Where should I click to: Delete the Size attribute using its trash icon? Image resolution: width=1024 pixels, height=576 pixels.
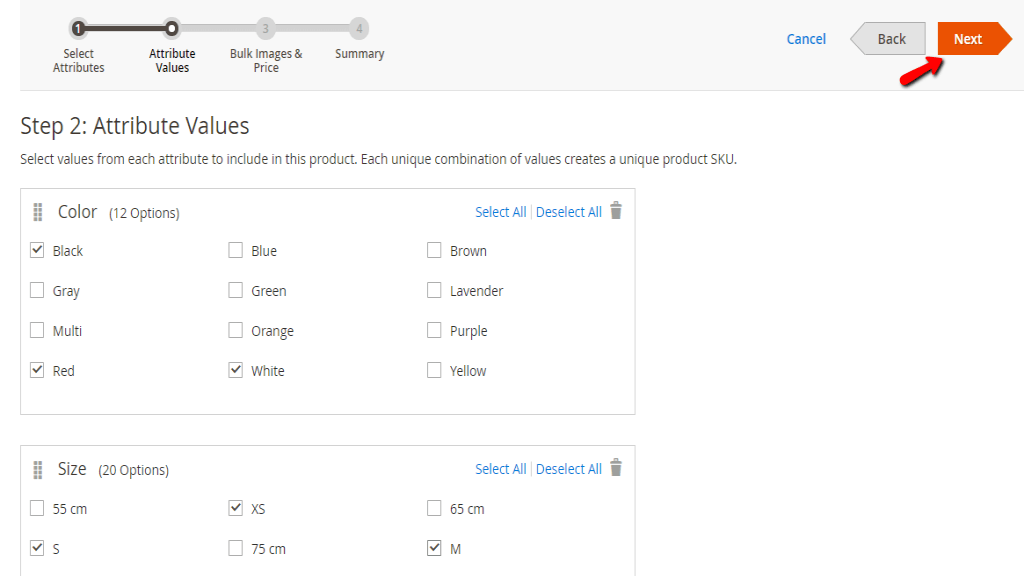[x=616, y=468]
